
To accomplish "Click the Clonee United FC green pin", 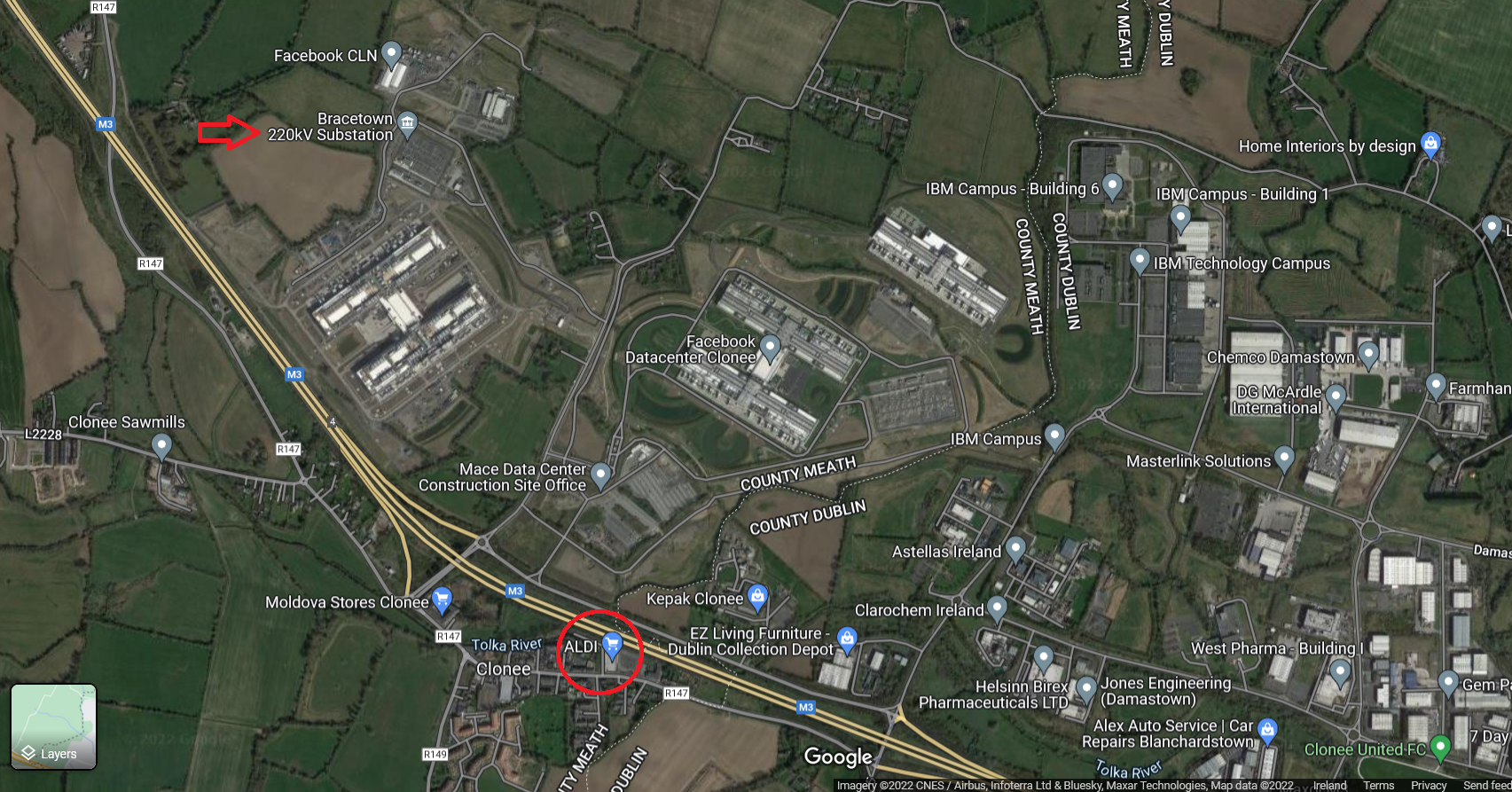I will (x=1440, y=749).
